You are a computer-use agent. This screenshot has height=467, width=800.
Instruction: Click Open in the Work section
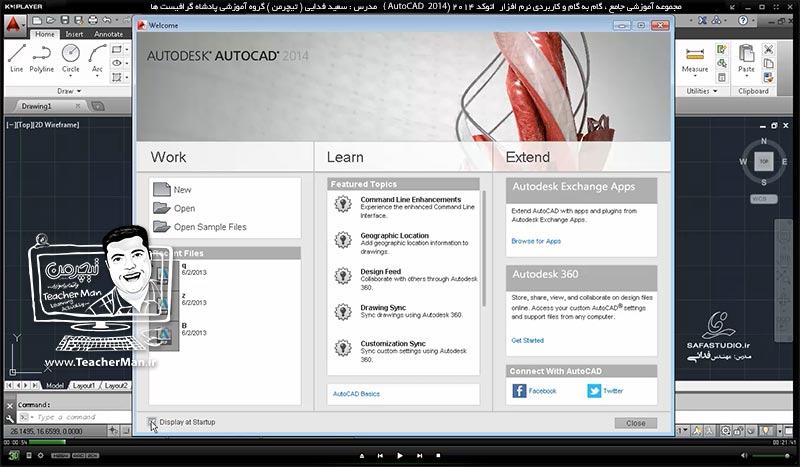[174, 208]
